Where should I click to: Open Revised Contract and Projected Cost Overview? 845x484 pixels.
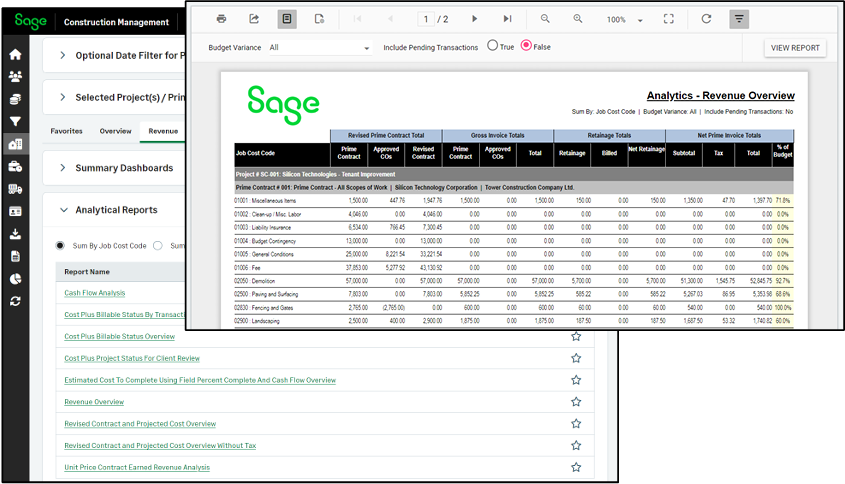click(x=140, y=424)
